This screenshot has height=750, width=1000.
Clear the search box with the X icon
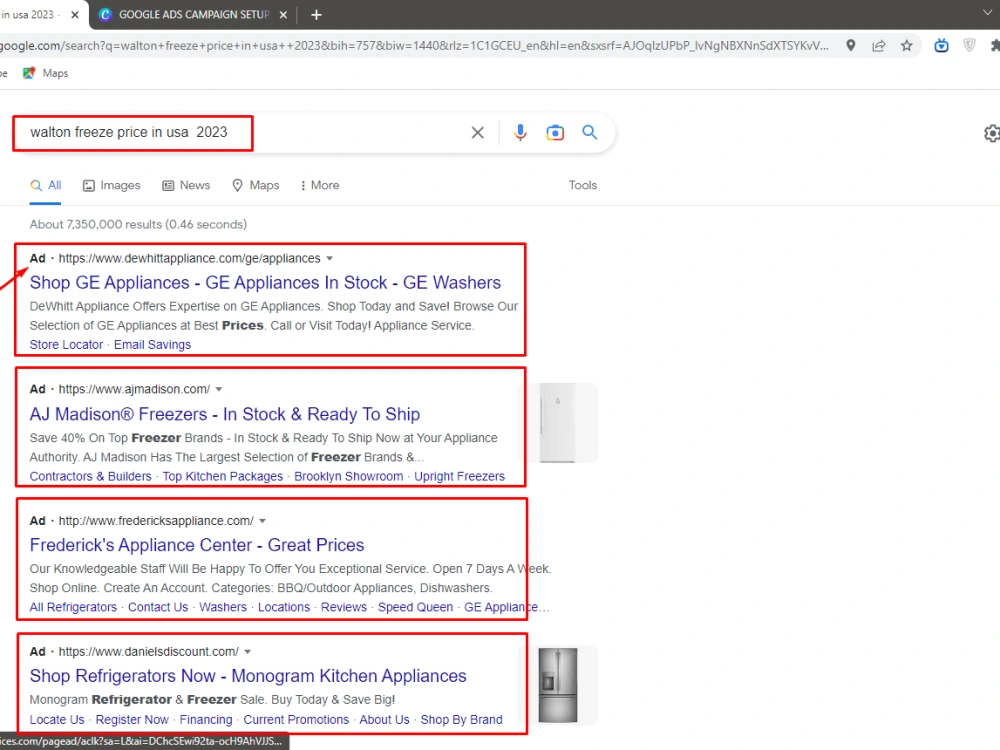click(477, 133)
